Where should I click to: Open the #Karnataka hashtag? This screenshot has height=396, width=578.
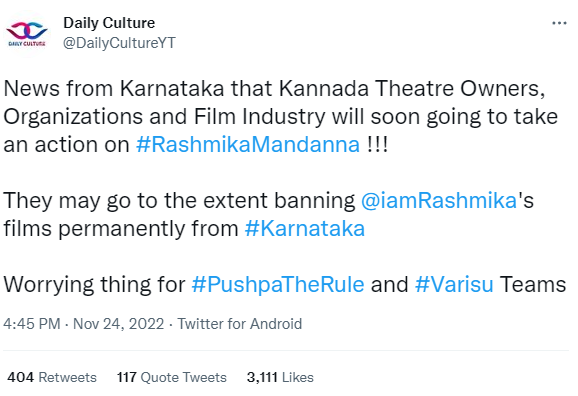(305, 229)
